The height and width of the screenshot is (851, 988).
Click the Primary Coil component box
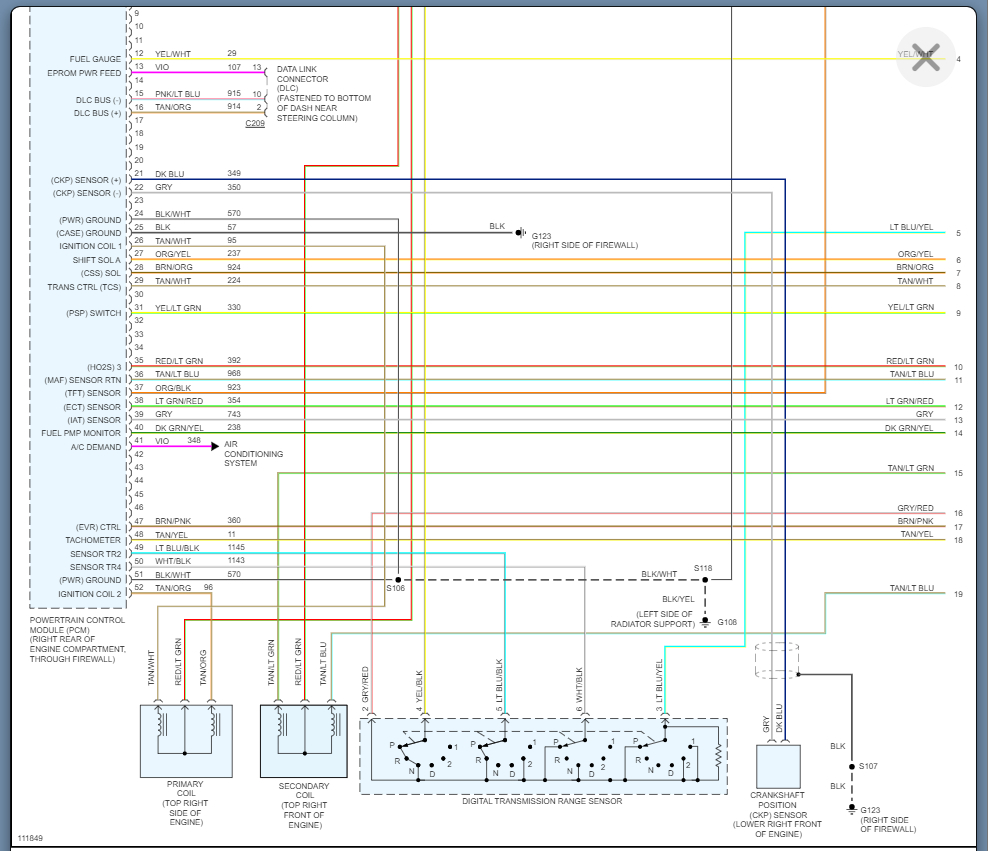click(186, 741)
